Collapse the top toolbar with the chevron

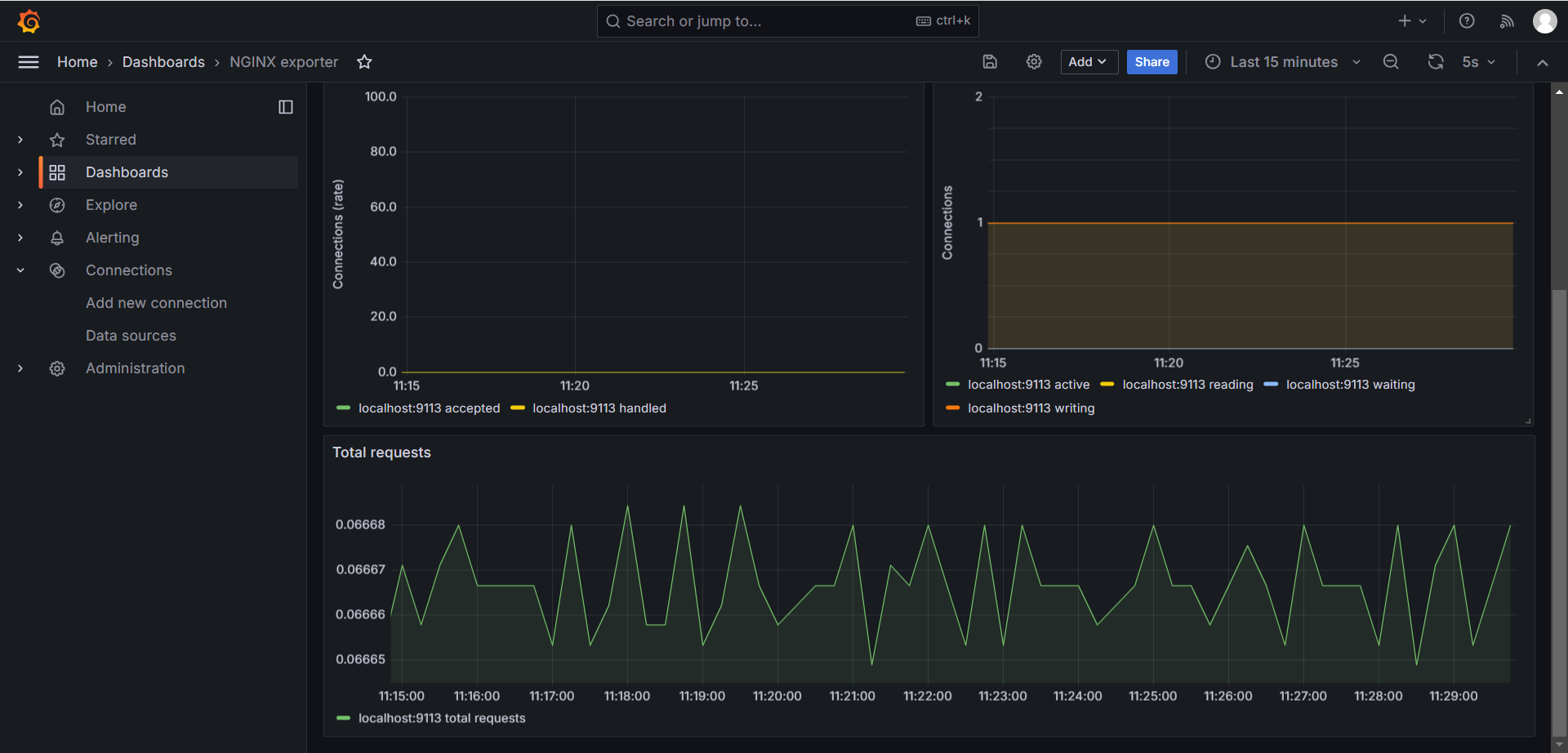pos(1542,63)
